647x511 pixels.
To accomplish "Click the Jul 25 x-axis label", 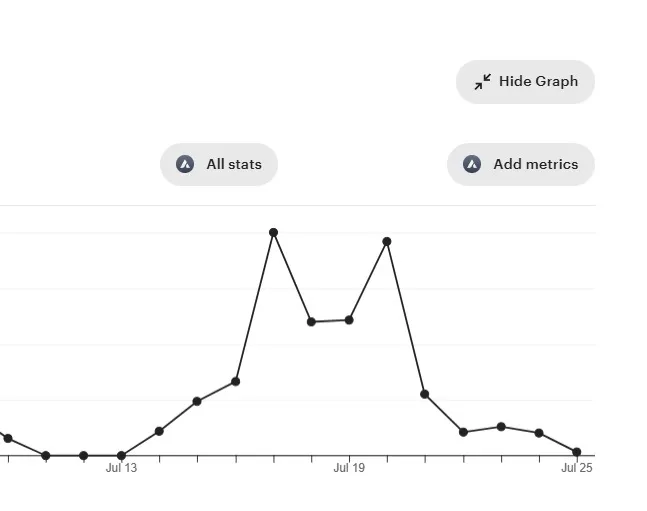I will click(x=577, y=468).
